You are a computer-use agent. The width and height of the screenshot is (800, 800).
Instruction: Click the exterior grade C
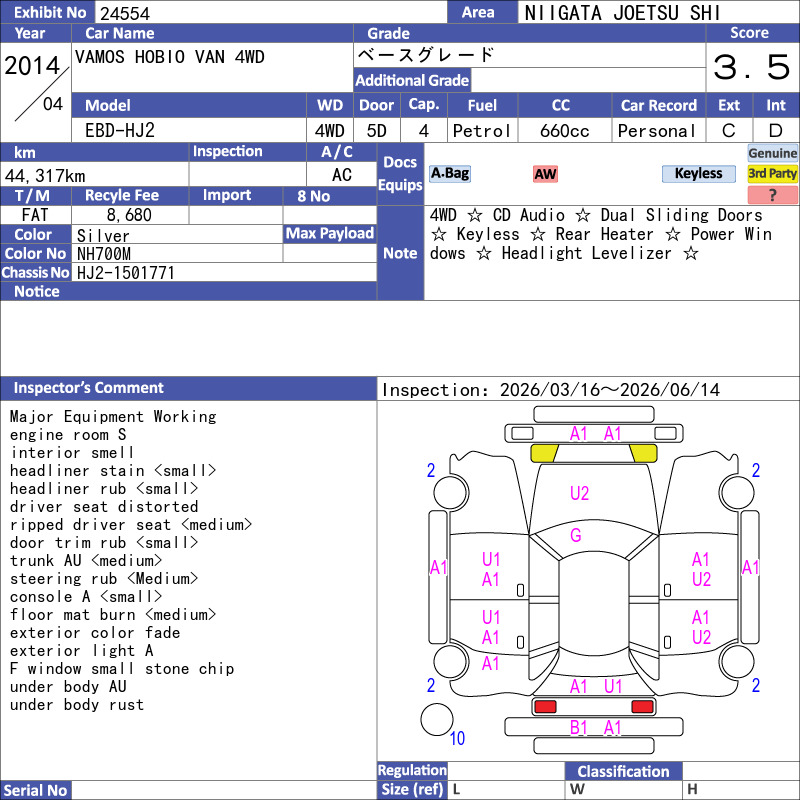click(x=729, y=131)
